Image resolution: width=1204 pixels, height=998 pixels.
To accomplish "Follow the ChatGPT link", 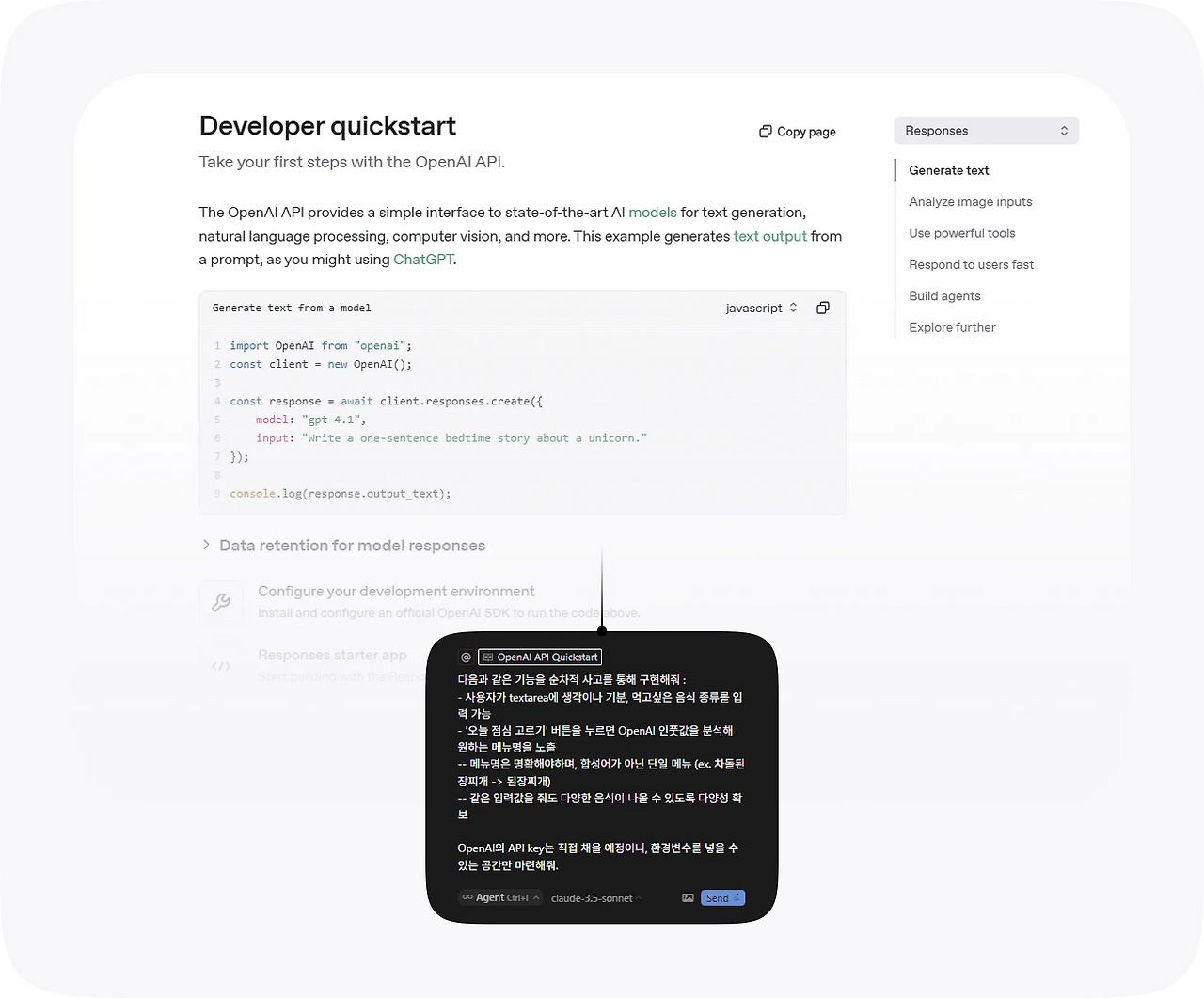I will (423, 260).
